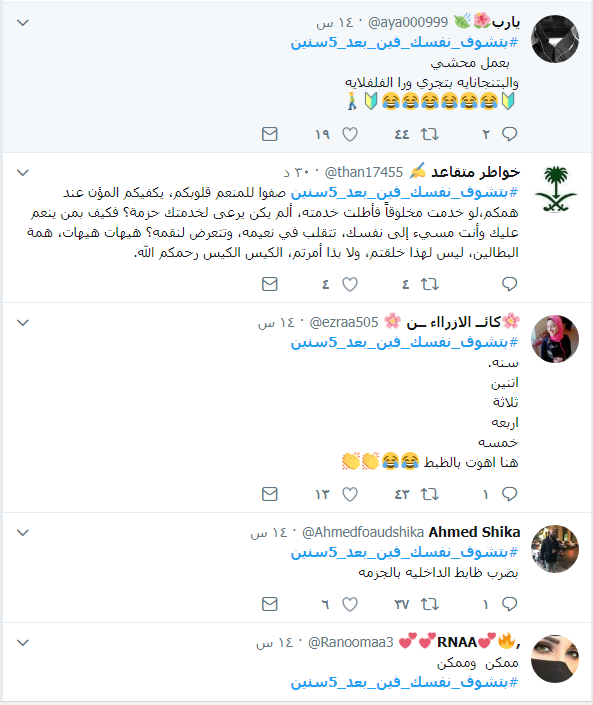View the Saudi emblem profile picture

click(x=555, y=189)
